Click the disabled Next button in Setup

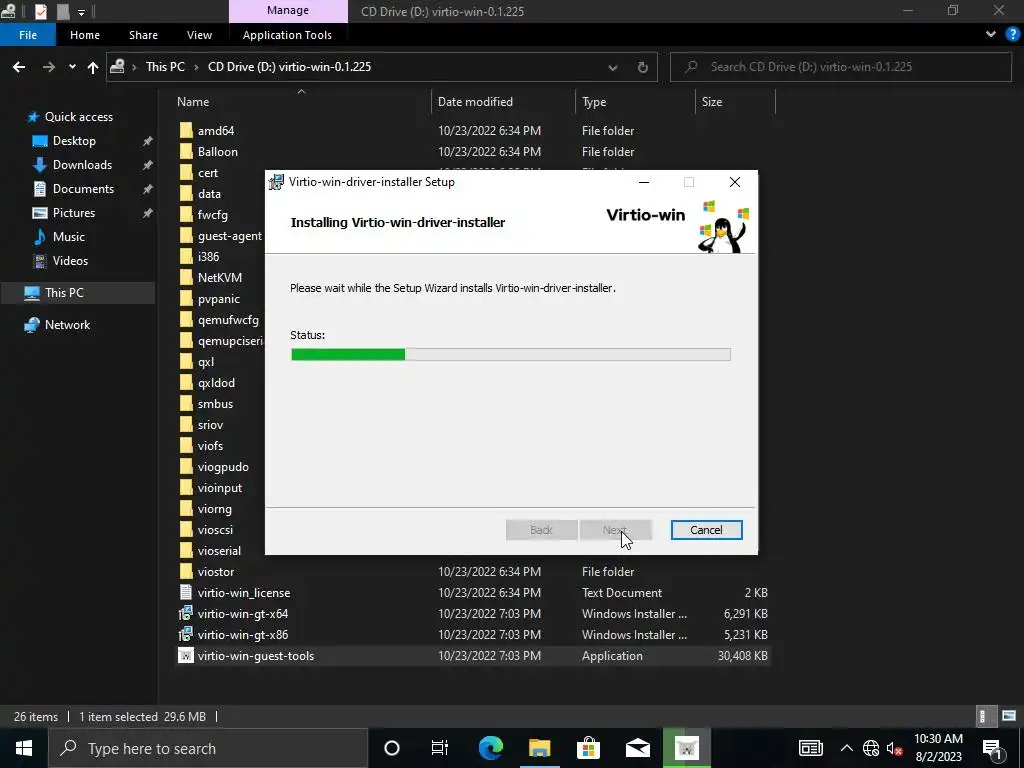tap(615, 530)
